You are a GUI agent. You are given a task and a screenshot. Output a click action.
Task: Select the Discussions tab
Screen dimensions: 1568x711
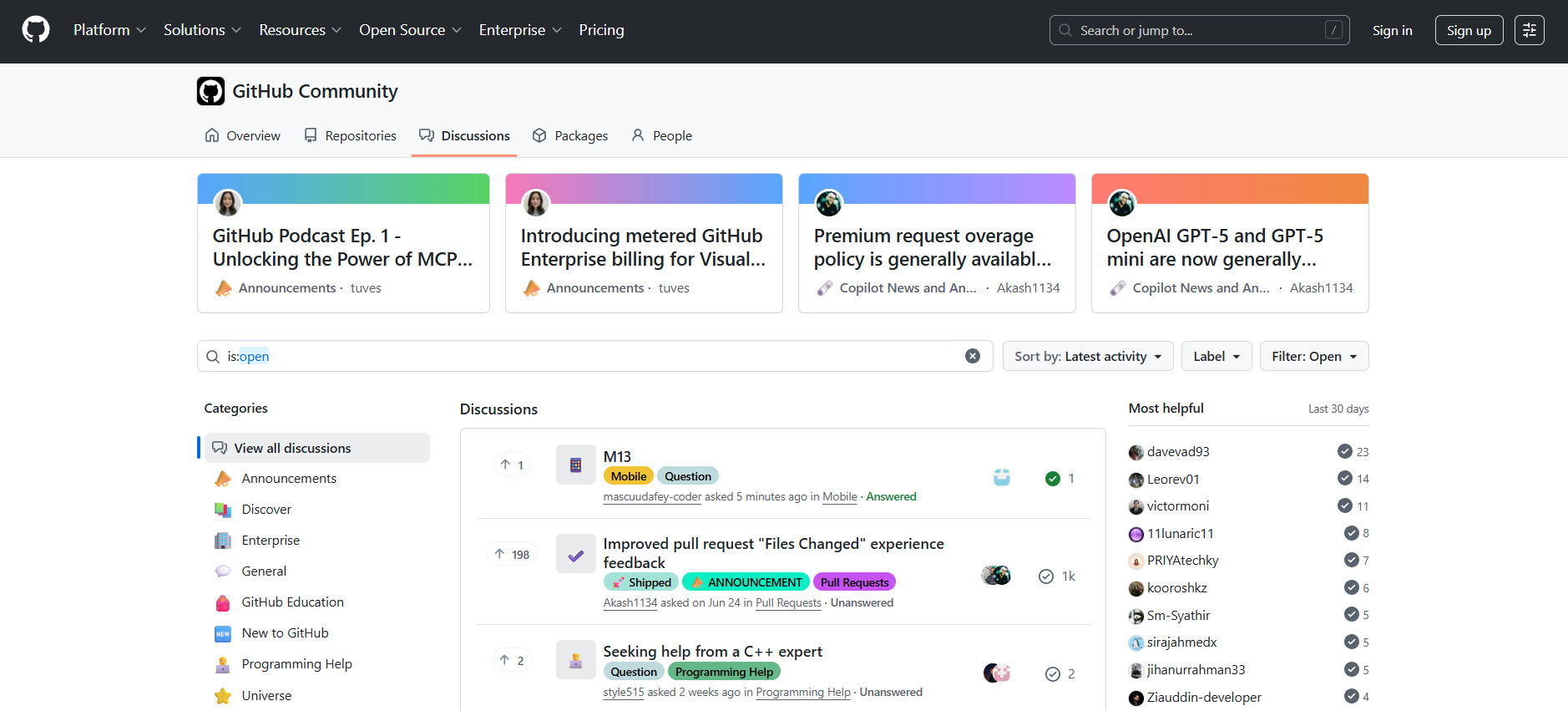point(464,135)
